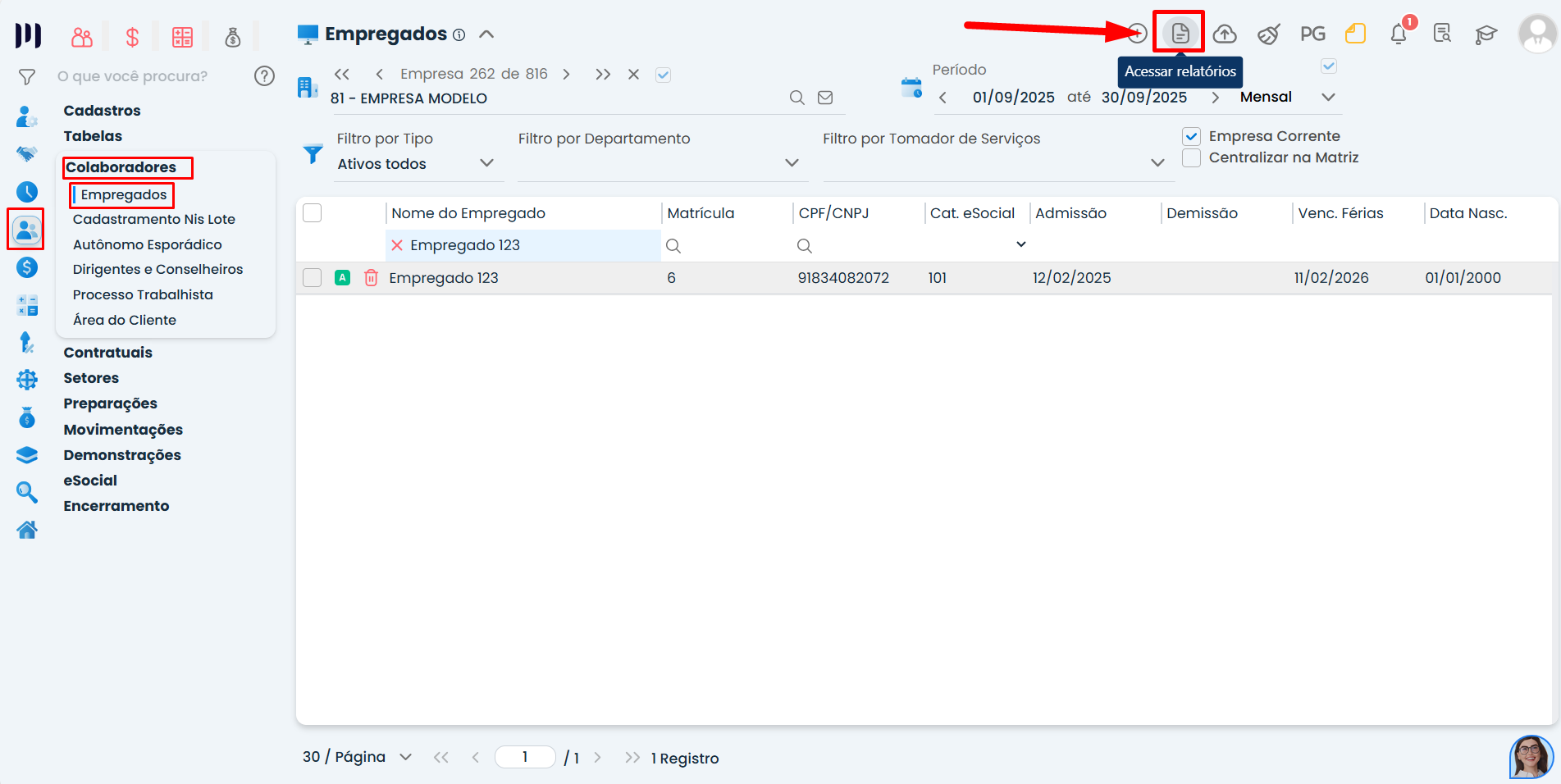This screenshot has width=1561, height=784.
Task: Open Processo Trabalhista submenu item
Action: tap(143, 294)
